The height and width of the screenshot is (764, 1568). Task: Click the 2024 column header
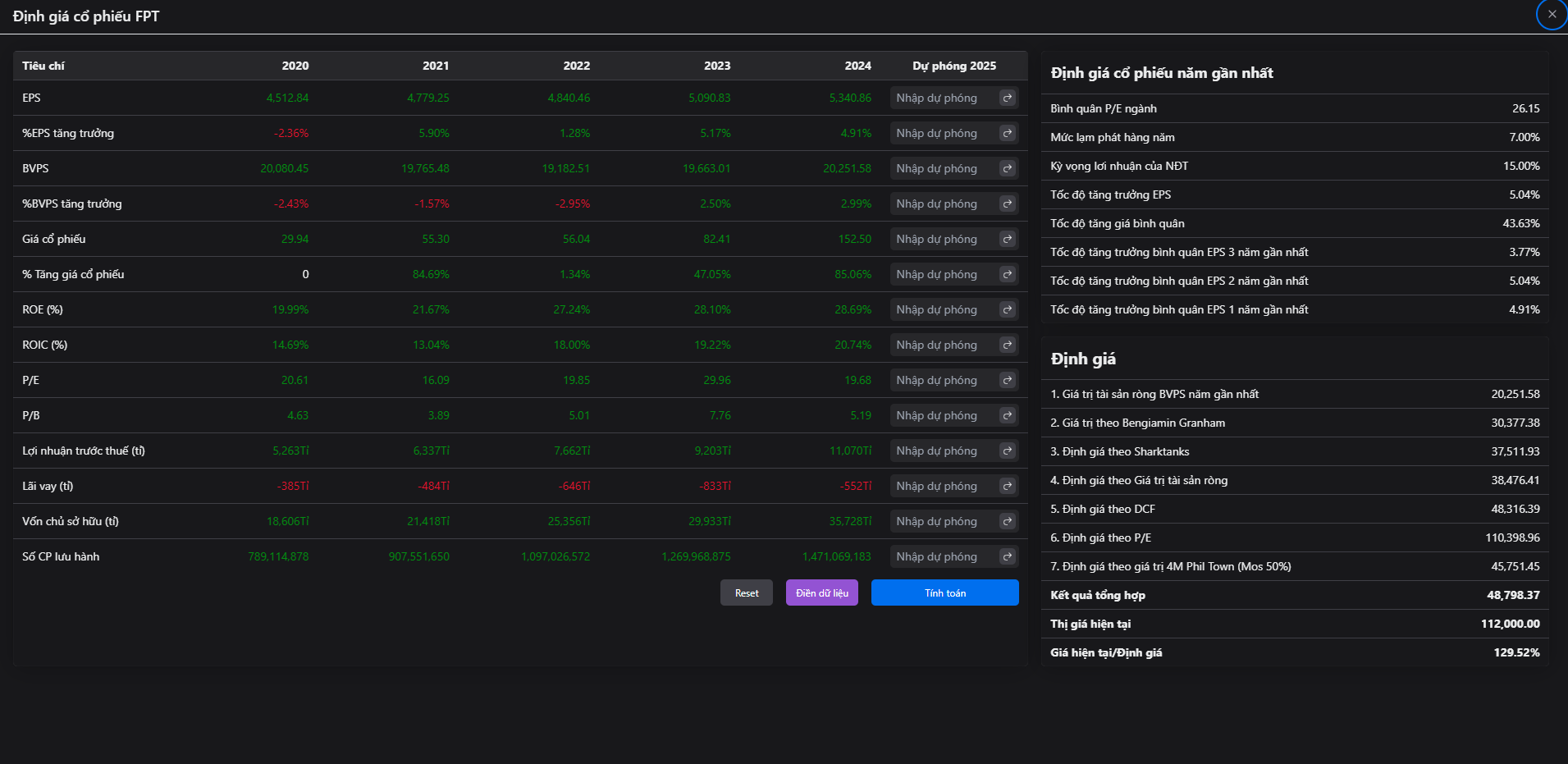[x=858, y=66]
